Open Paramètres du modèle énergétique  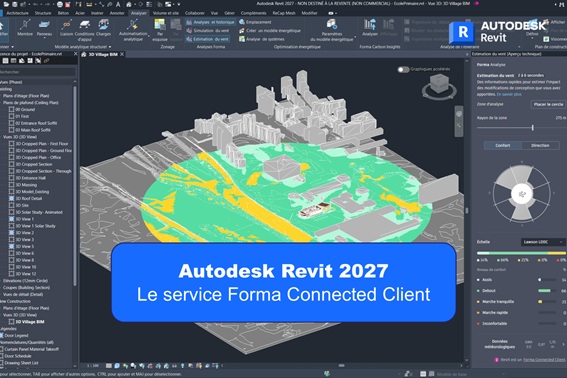(x=332, y=30)
